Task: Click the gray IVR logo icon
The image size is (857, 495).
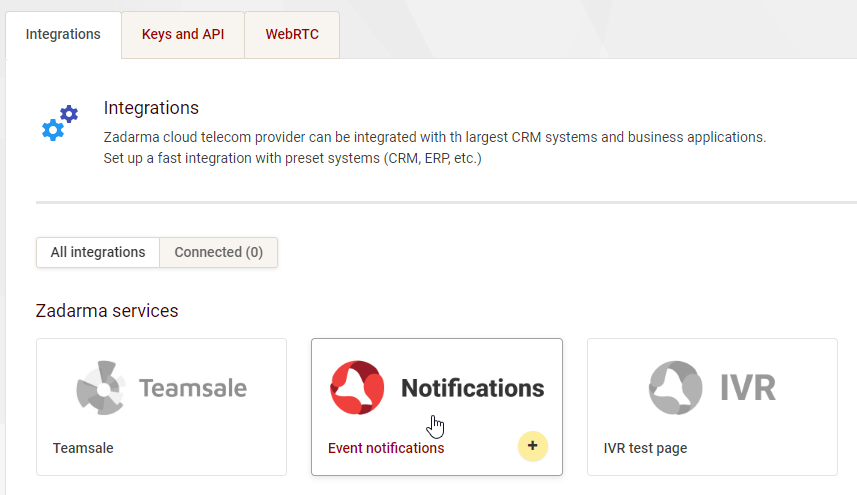Action: pyautogui.click(x=676, y=387)
